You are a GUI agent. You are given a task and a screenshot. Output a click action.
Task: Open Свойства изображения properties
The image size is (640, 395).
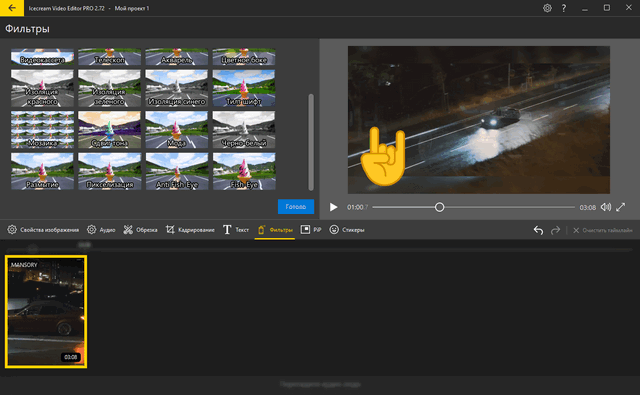pyautogui.click(x=43, y=230)
